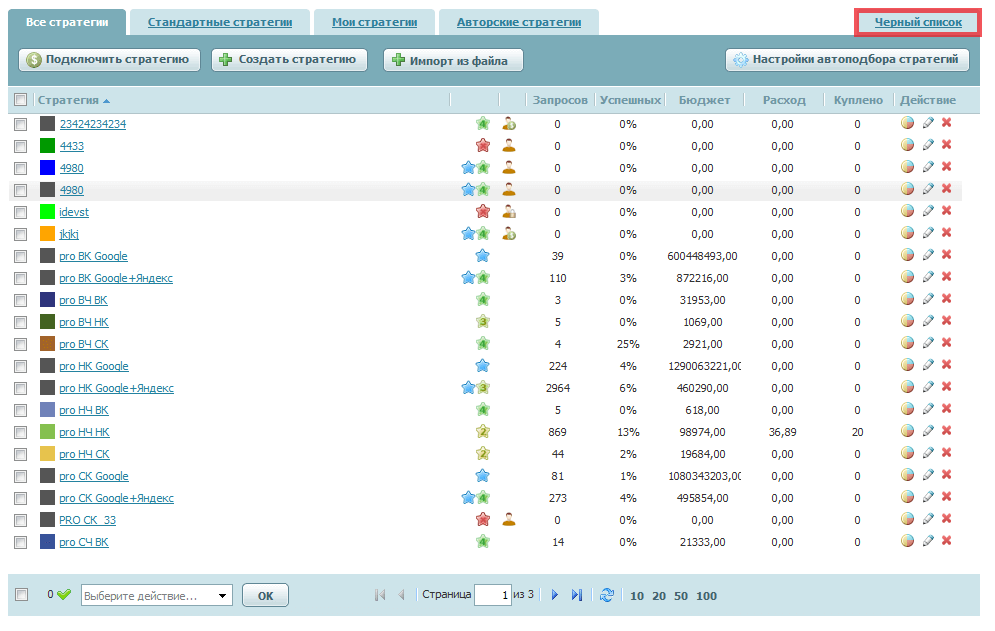Open the "Выберите действие…" dropdown
The image size is (995, 631).
pos(157,595)
